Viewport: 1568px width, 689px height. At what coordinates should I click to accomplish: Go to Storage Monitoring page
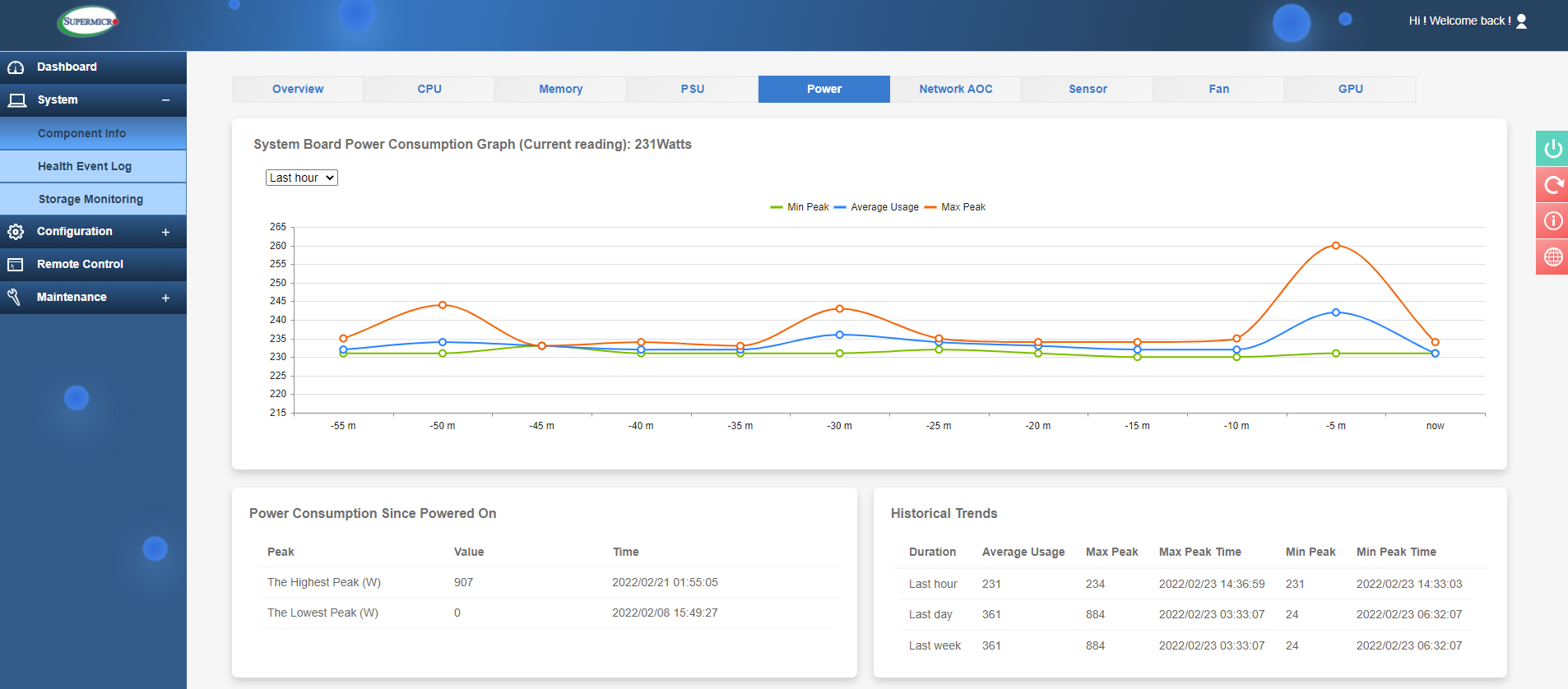90,199
